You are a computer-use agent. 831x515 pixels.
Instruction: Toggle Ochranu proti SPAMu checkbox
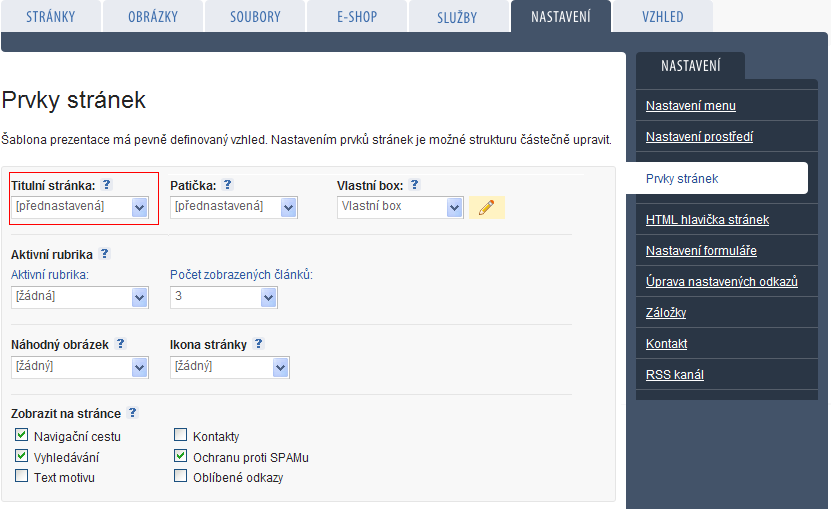tap(180, 456)
